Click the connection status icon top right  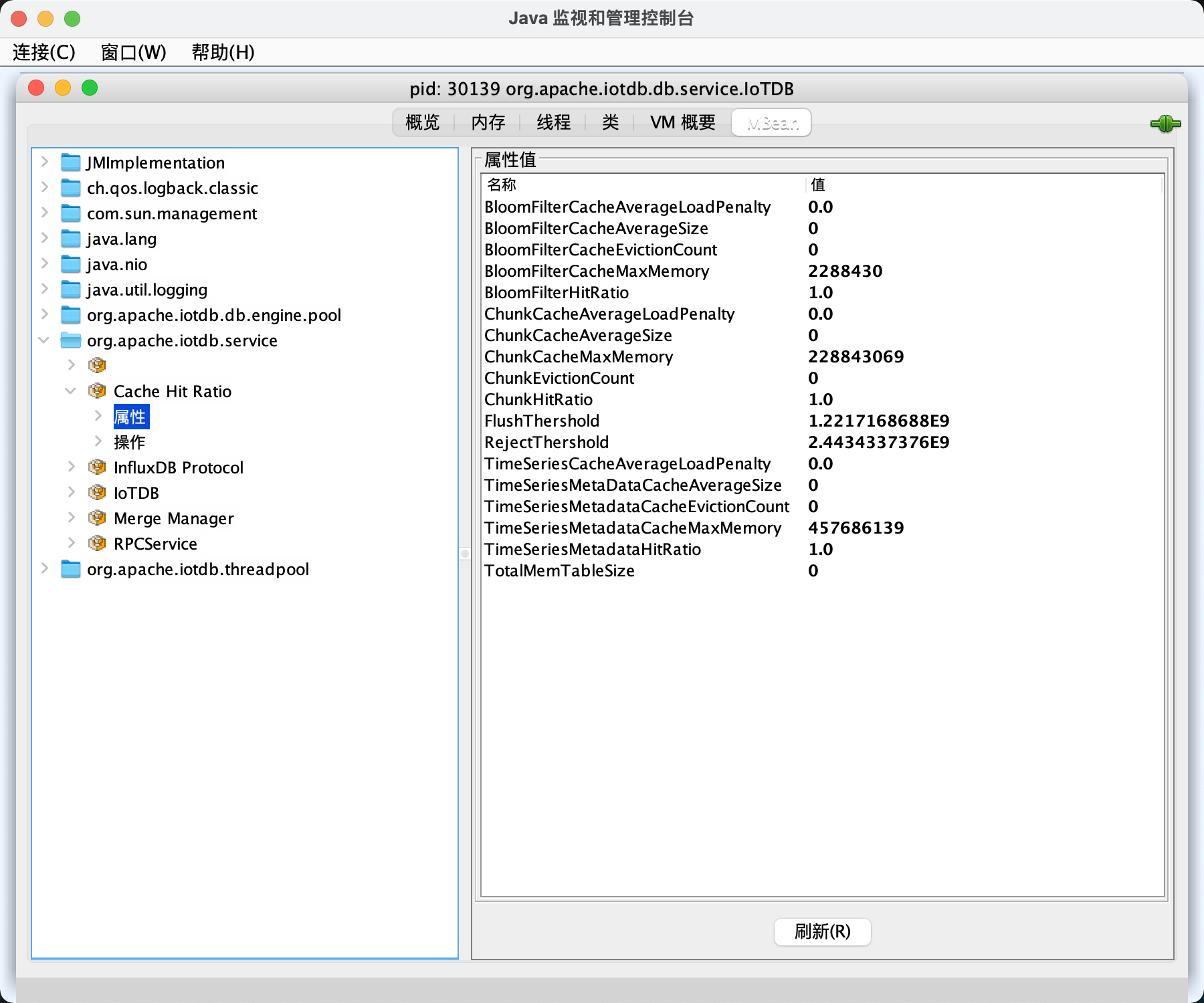1165,123
